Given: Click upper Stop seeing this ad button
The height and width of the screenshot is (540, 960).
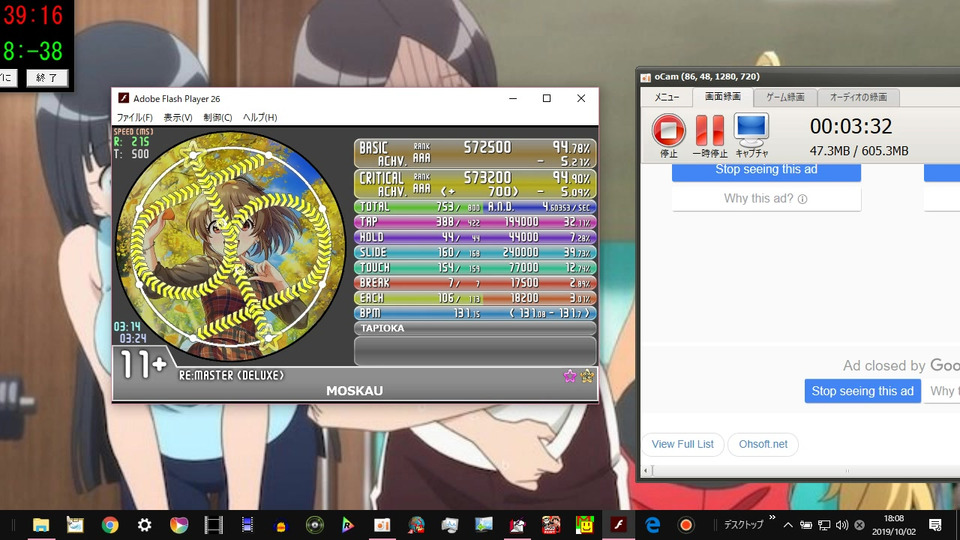Looking at the screenshot, I should (767, 171).
